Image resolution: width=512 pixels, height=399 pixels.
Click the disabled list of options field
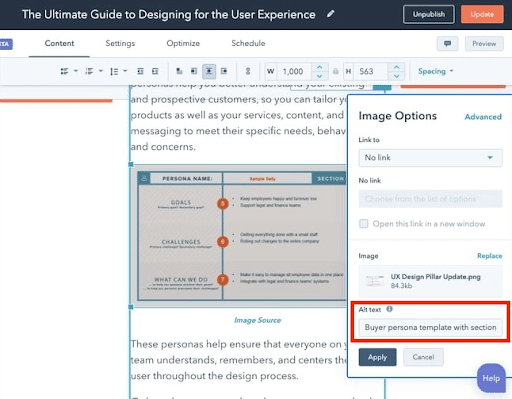(430, 199)
